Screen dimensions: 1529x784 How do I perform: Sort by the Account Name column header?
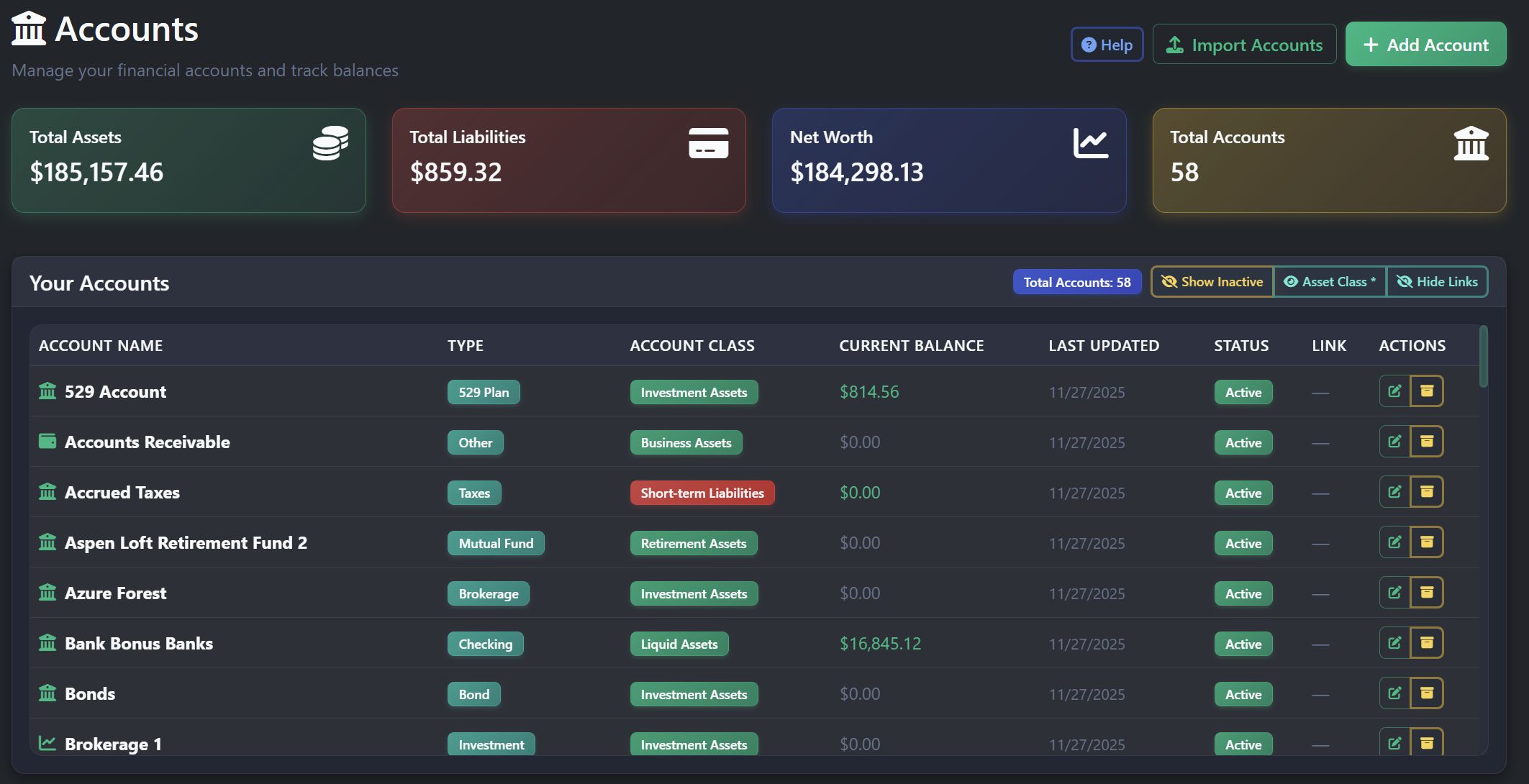point(100,345)
